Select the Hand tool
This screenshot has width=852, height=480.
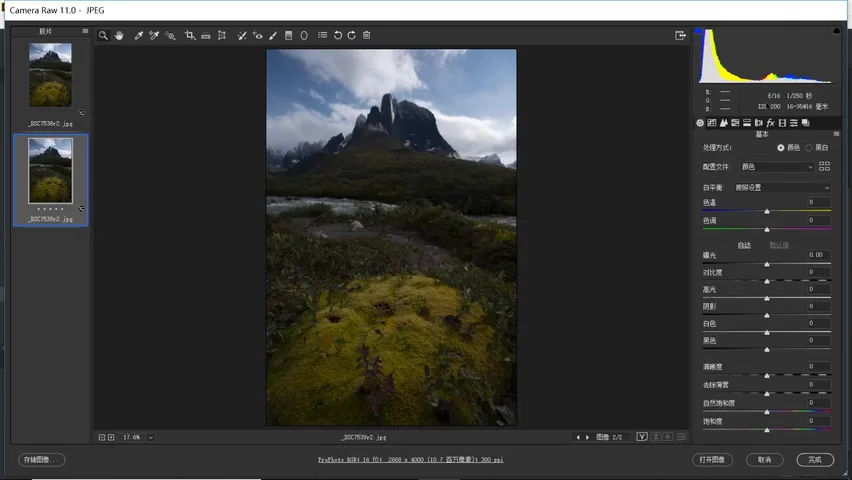click(119, 35)
